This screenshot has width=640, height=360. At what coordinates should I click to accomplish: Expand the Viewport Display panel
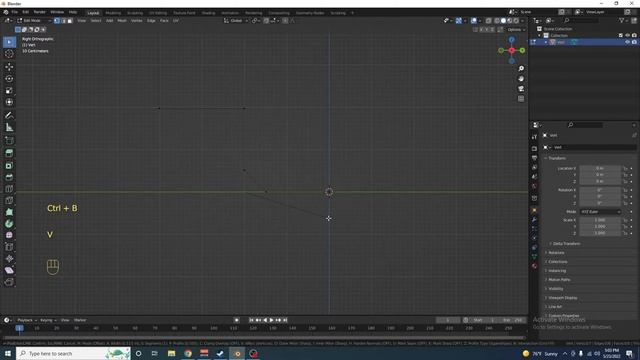click(x=562, y=298)
